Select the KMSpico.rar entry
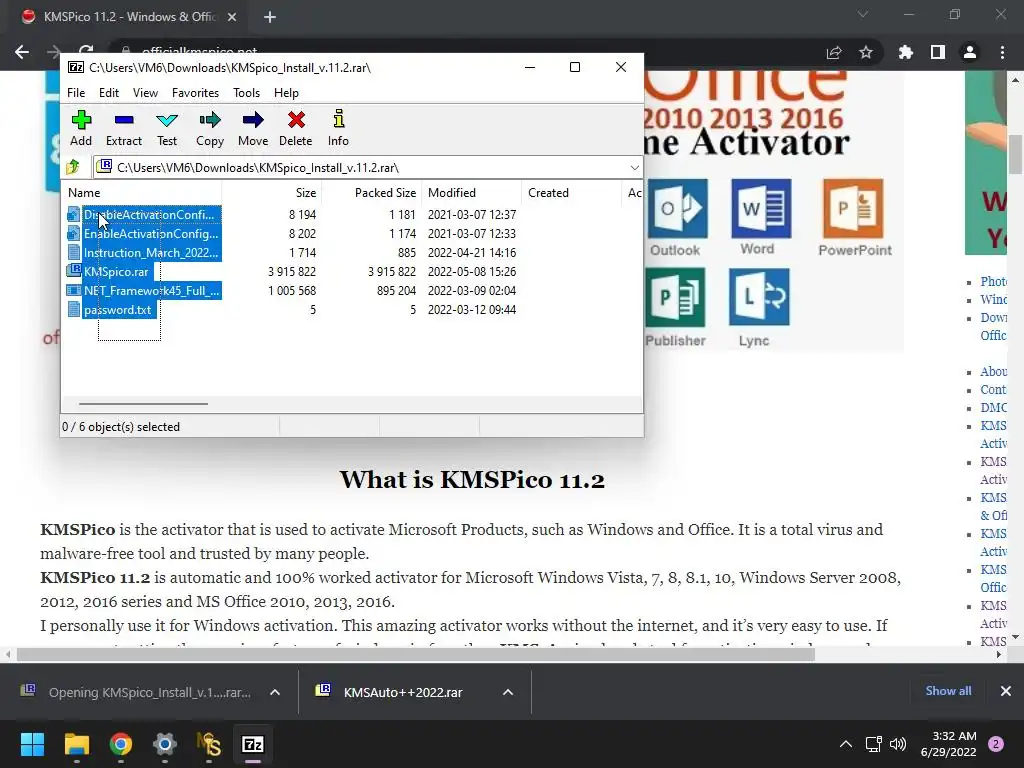This screenshot has width=1024, height=768. [x=108, y=271]
